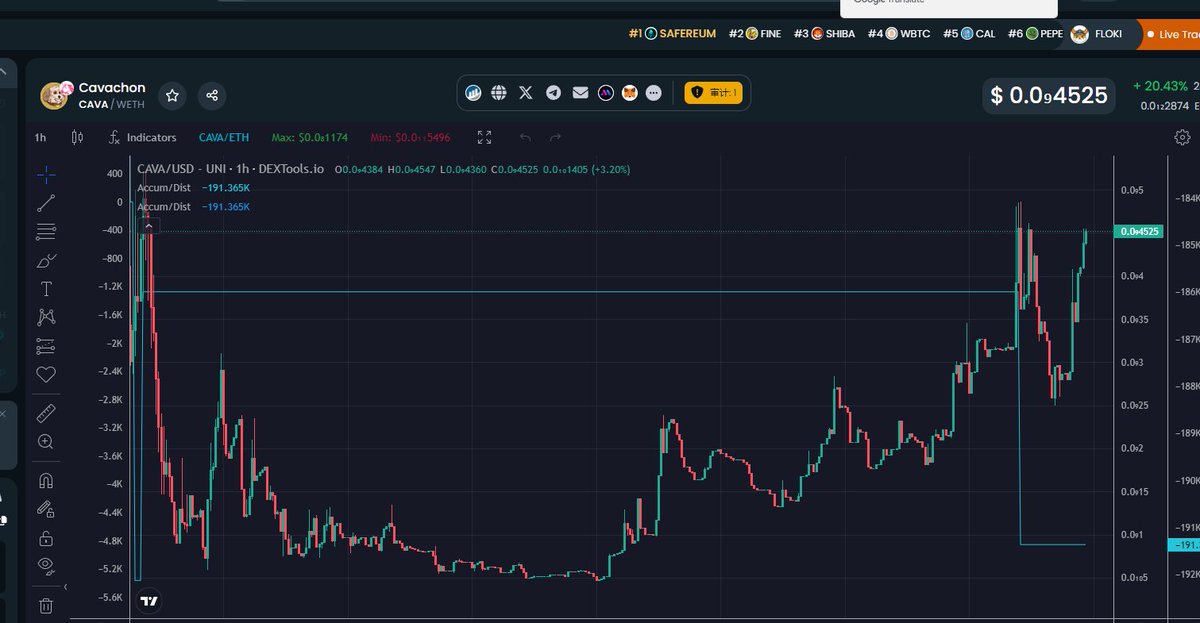
Task: Open hot pair #3 SHIBA
Action: 824,33
